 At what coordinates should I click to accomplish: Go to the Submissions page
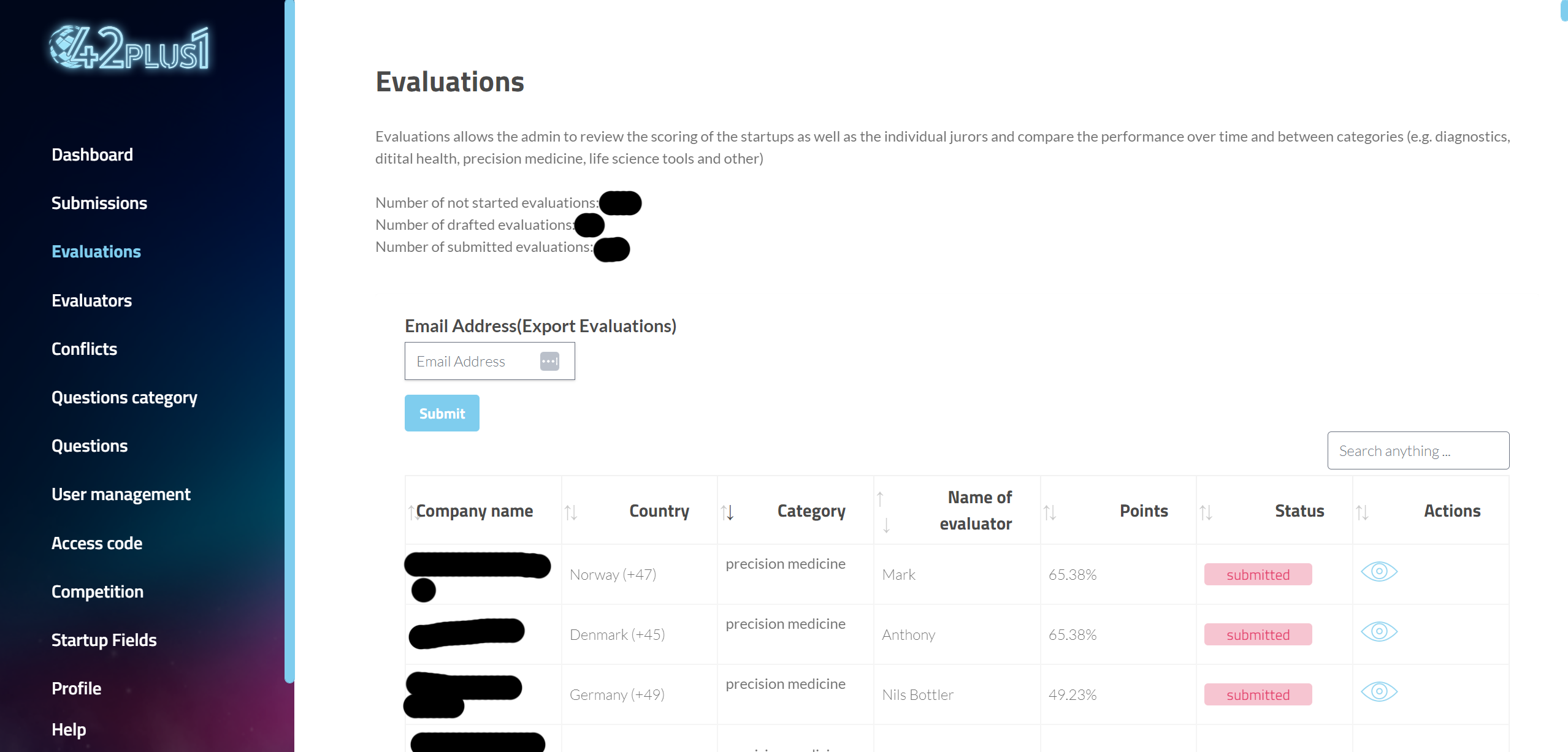[x=99, y=203]
